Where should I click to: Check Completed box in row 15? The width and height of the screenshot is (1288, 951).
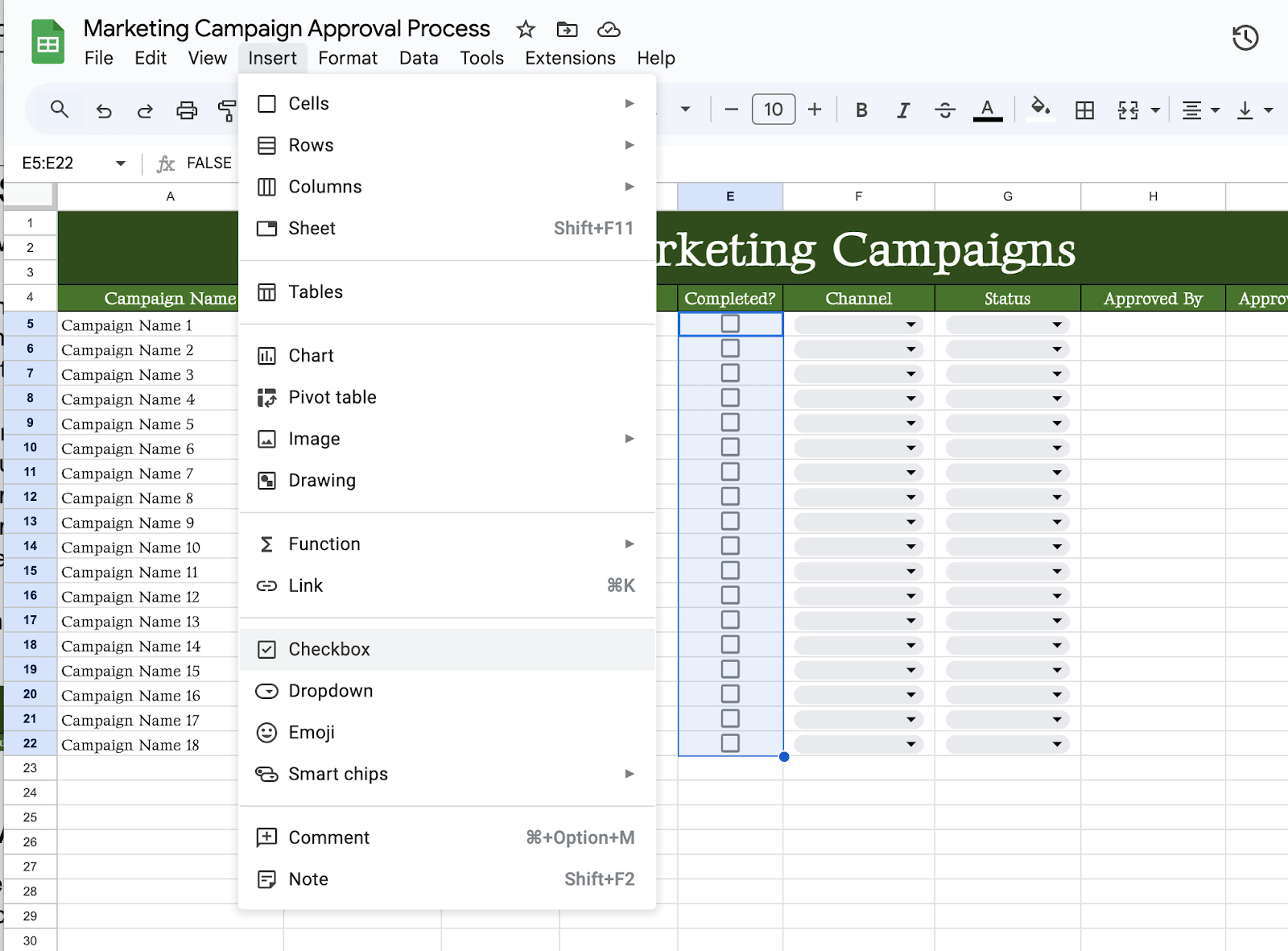tap(730, 571)
